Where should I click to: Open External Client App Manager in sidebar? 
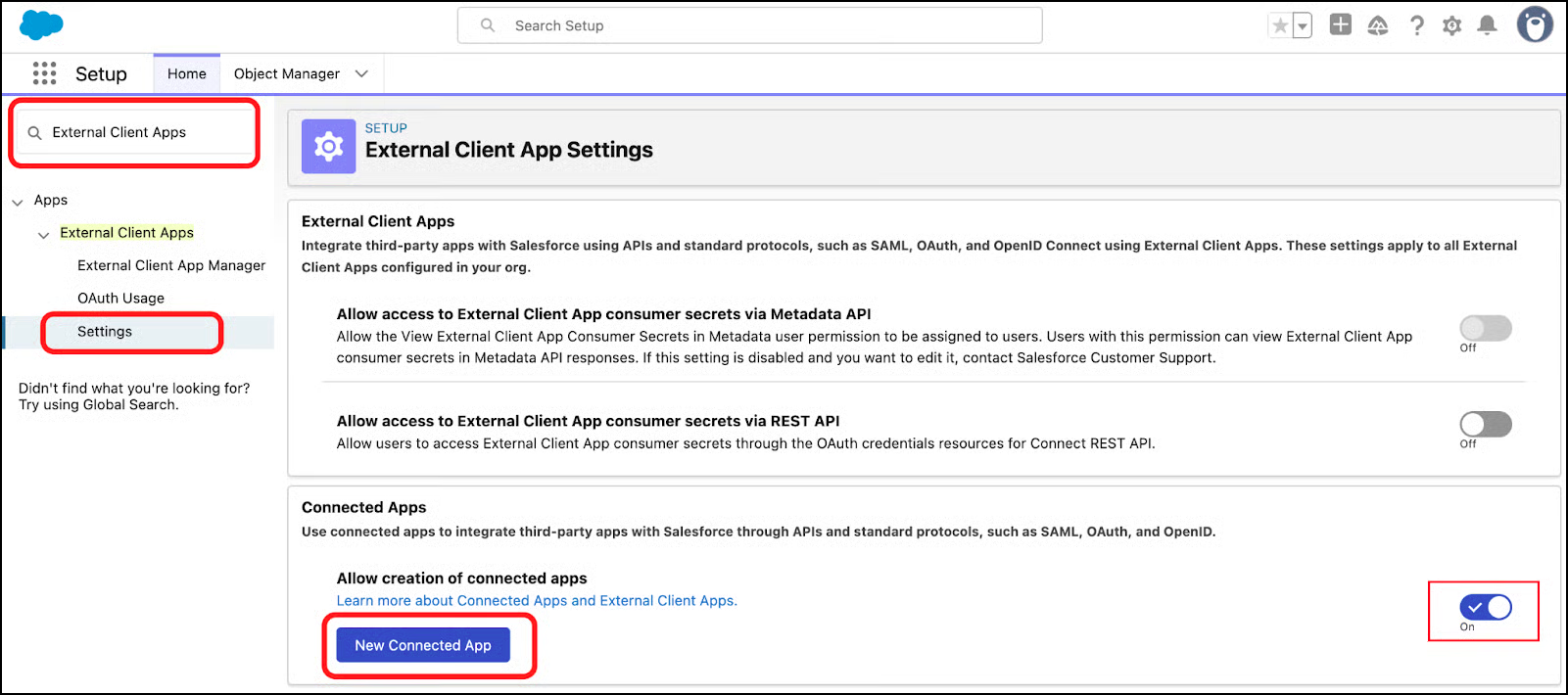(171, 265)
